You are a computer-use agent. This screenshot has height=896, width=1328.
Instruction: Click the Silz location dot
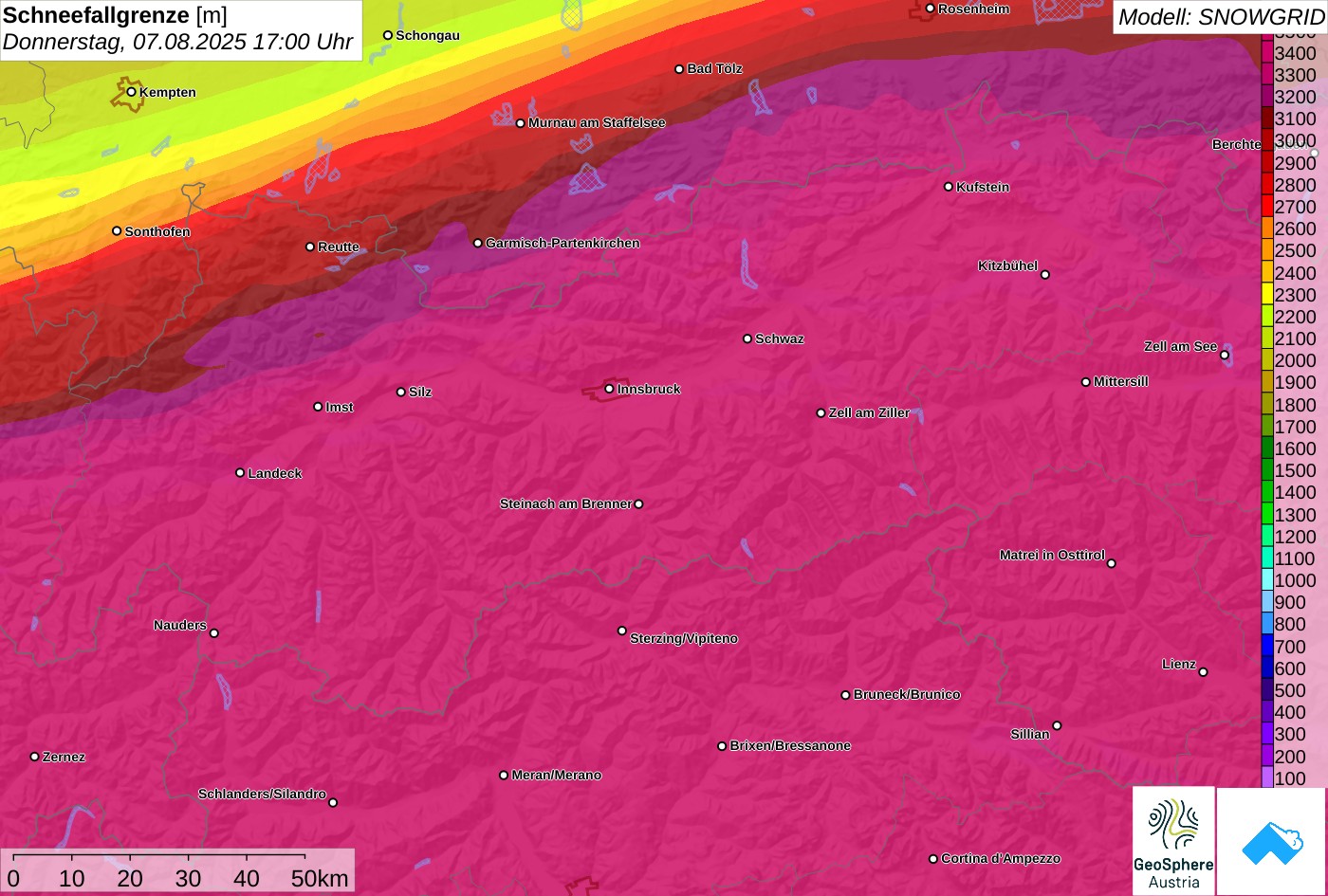coord(401,392)
